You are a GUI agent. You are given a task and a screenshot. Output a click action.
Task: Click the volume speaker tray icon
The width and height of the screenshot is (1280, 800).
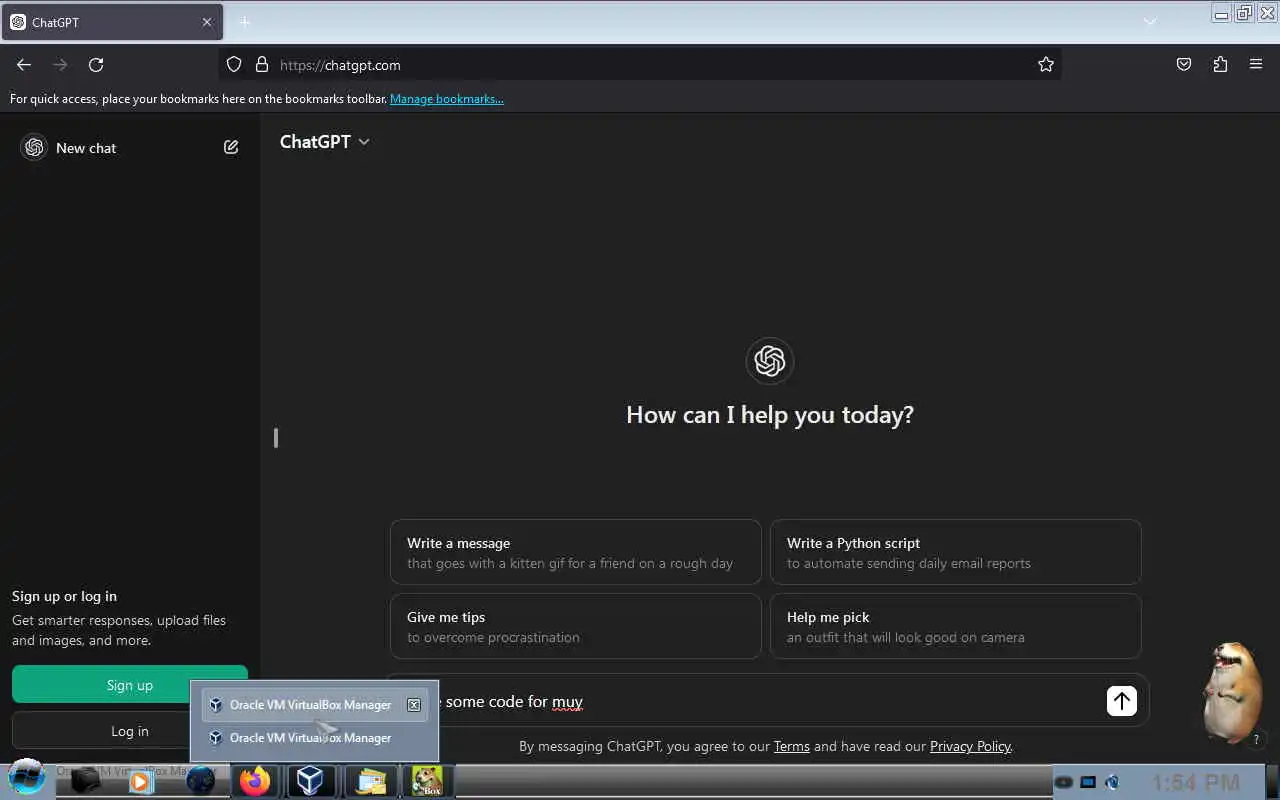click(1112, 782)
